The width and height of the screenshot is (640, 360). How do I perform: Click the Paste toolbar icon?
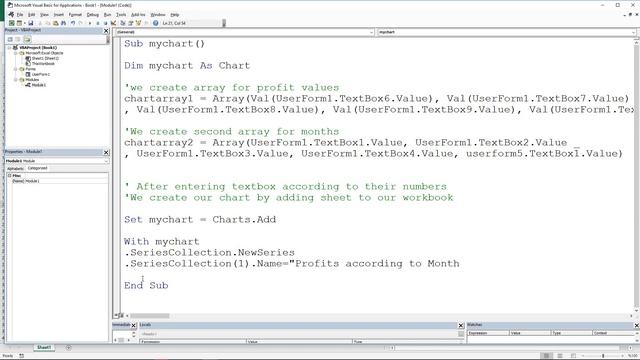tap(56, 23)
